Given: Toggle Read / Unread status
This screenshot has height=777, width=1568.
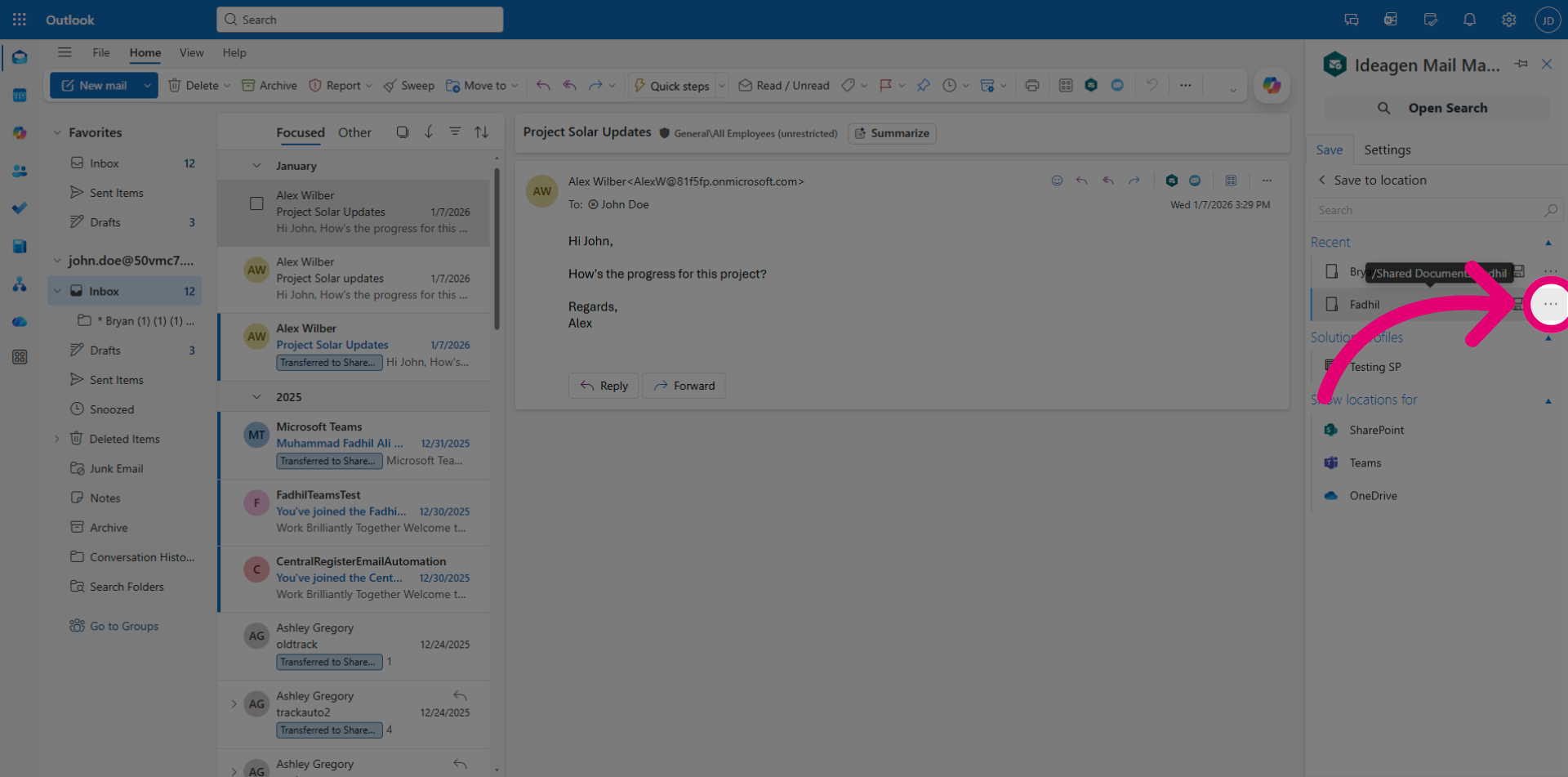Looking at the screenshot, I should click(783, 85).
